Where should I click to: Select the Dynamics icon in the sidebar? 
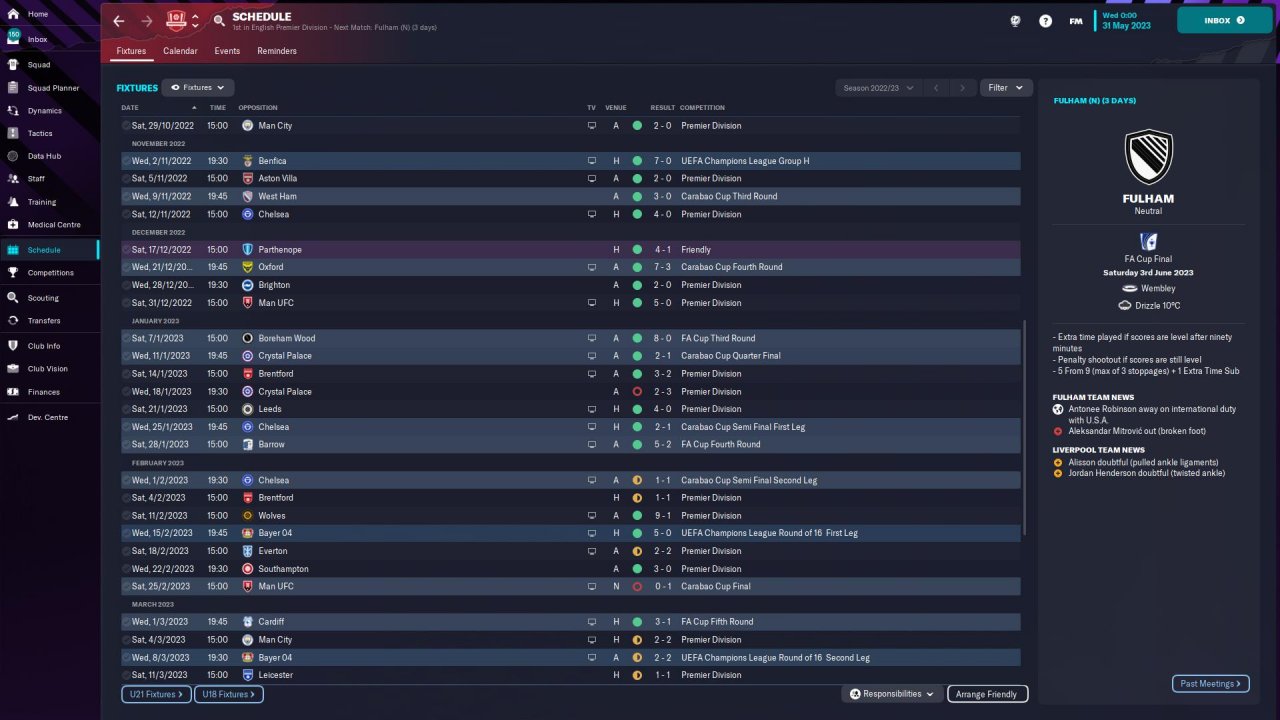(x=13, y=111)
